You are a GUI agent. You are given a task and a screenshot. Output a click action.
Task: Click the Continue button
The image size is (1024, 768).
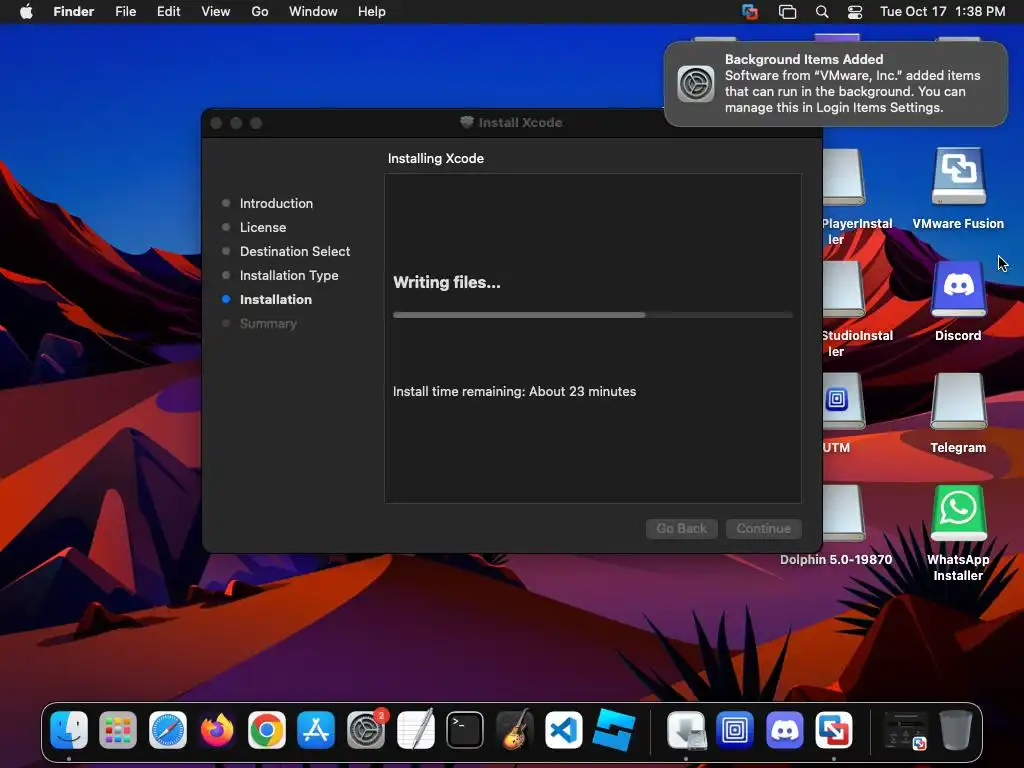point(763,528)
